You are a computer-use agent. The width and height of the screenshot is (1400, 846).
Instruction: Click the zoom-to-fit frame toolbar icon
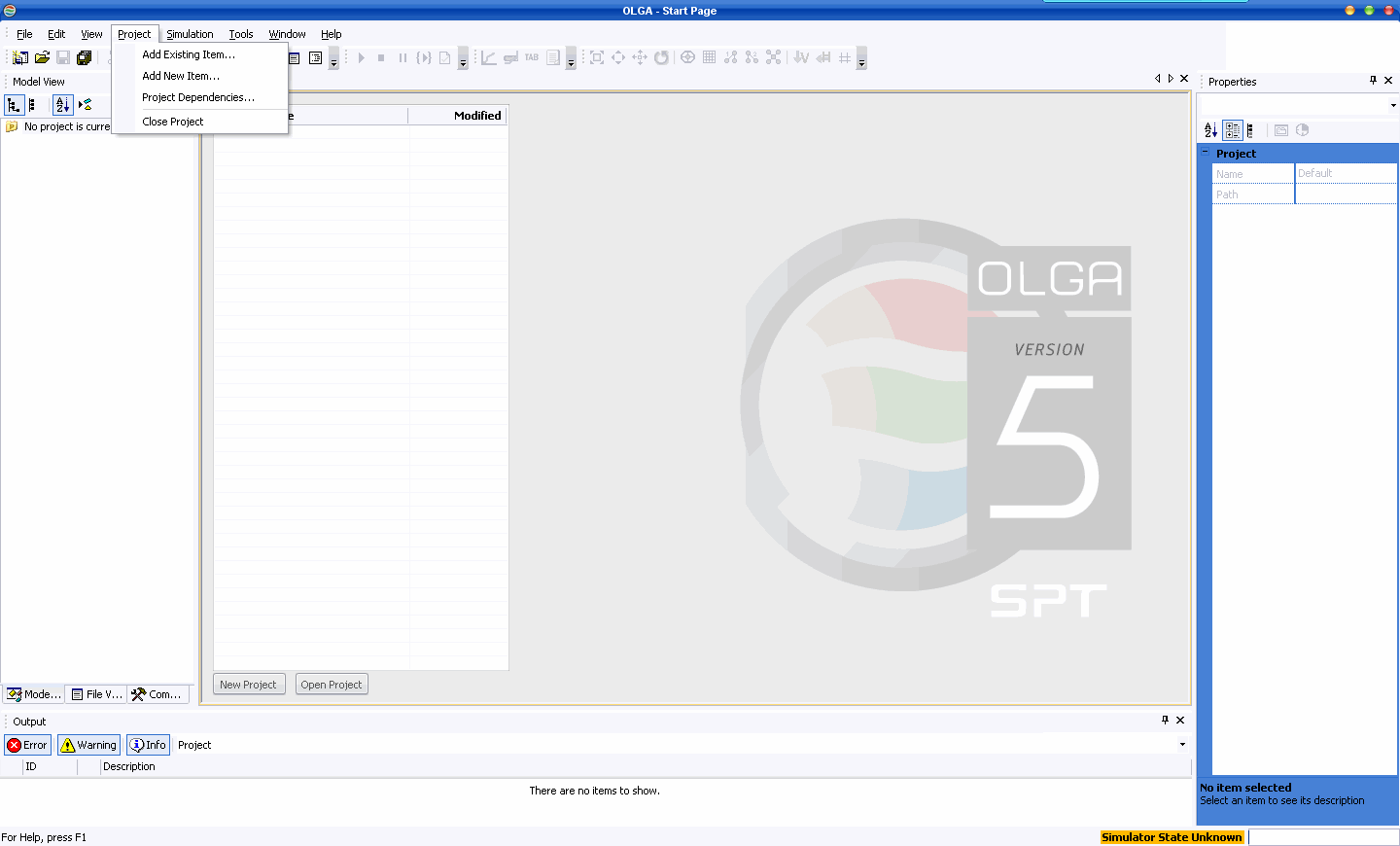pyautogui.click(x=597, y=58)
